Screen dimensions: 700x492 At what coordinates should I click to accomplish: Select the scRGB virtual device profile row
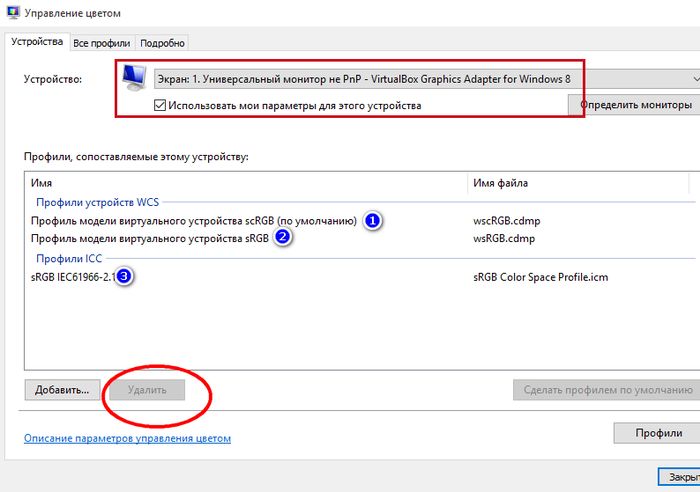coord(193,220)
